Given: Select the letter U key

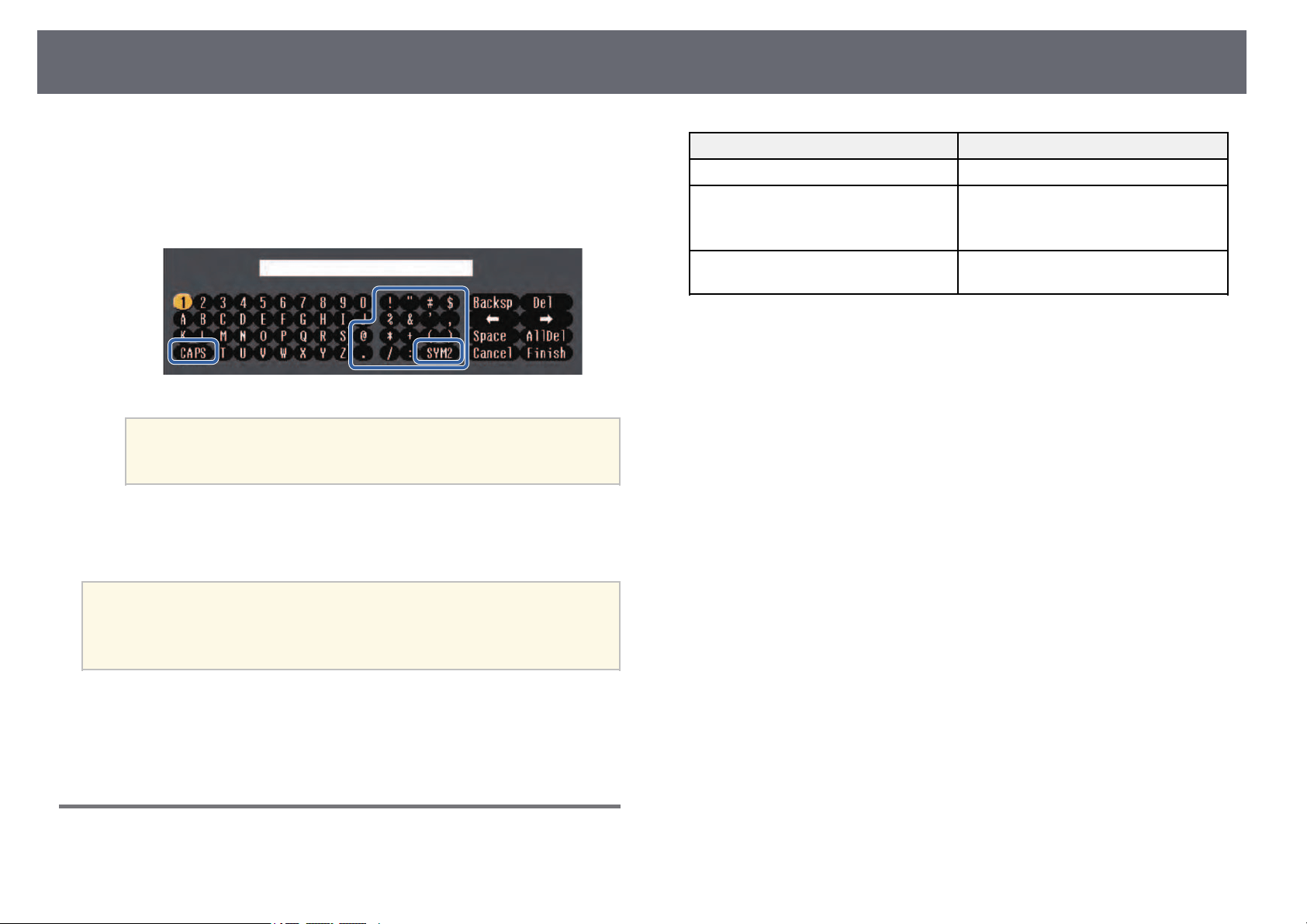Looking at the screenshot, I should [243, 353].
